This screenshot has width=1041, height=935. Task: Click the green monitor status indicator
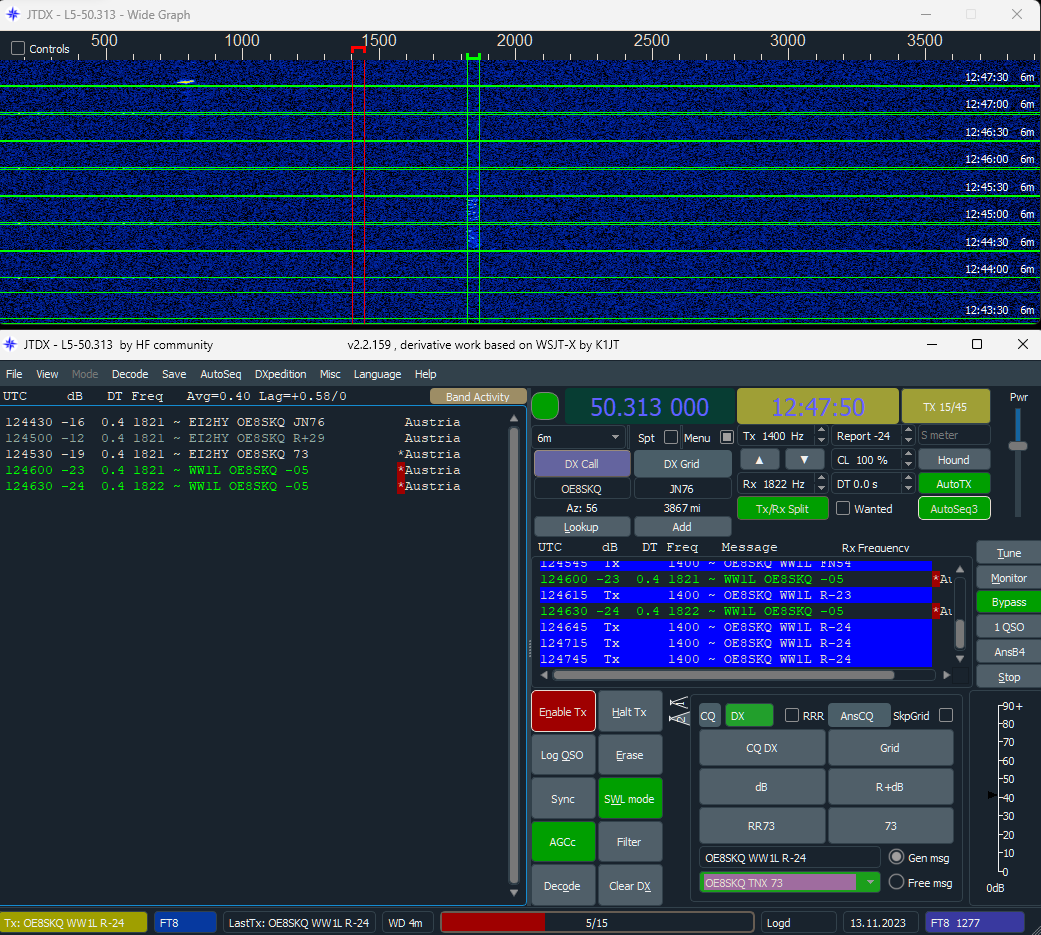(545, 406)
